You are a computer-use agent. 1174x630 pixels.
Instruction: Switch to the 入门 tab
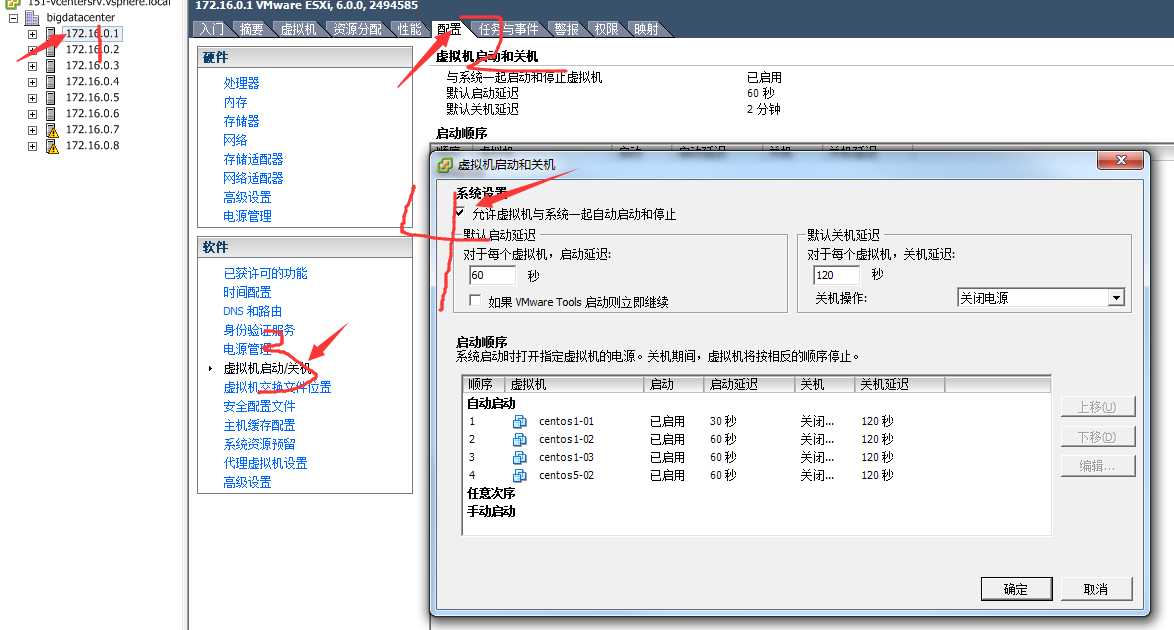[x=212, y=29]
